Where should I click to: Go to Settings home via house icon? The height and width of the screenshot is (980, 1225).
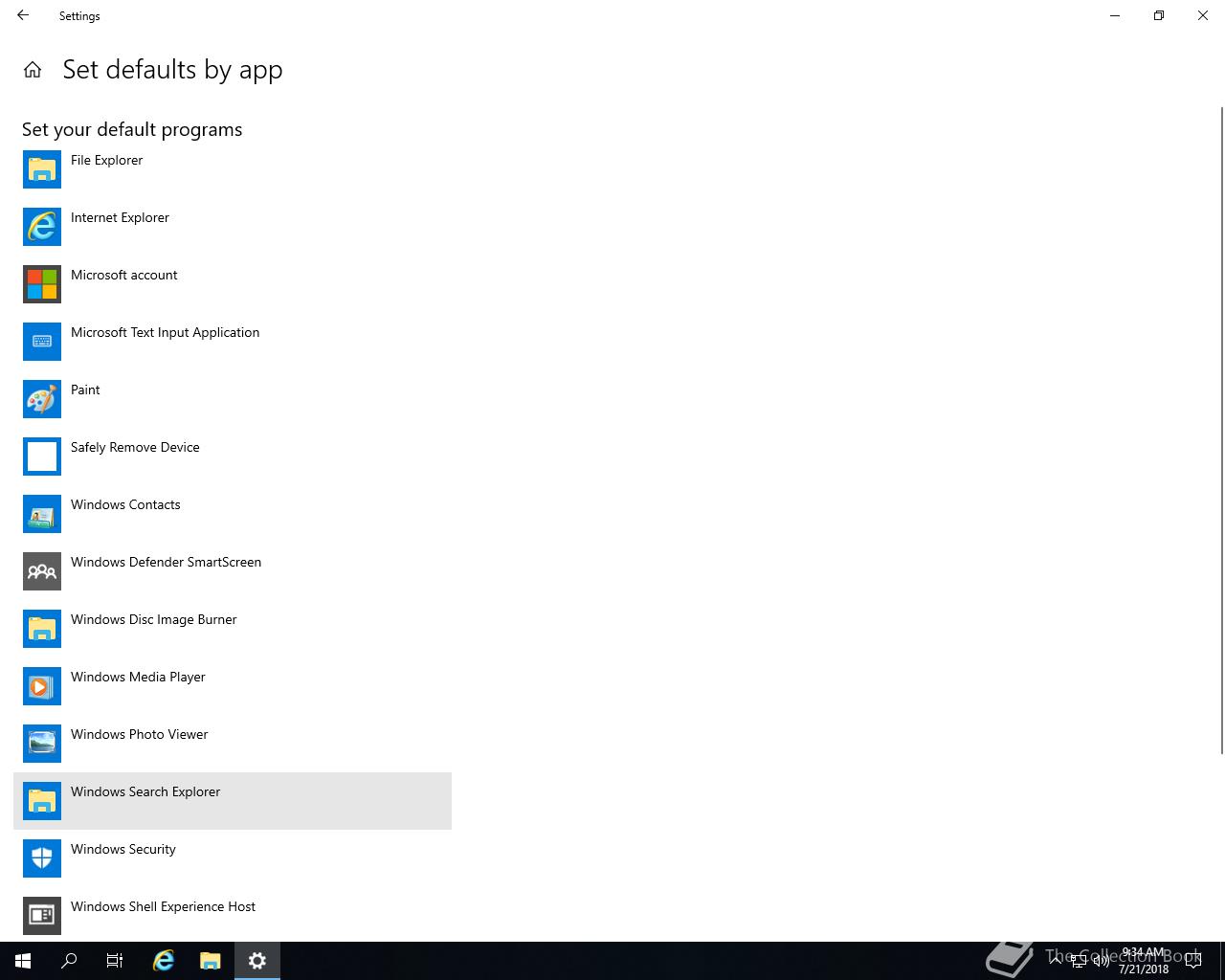point(33,70)
